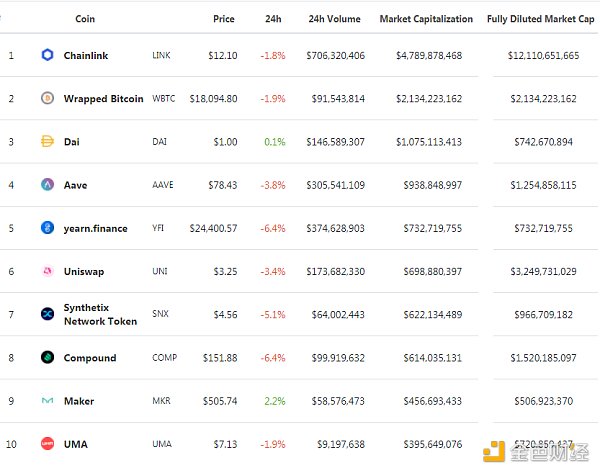Sort by the 24h Volume header

click(x=334, y=19)
